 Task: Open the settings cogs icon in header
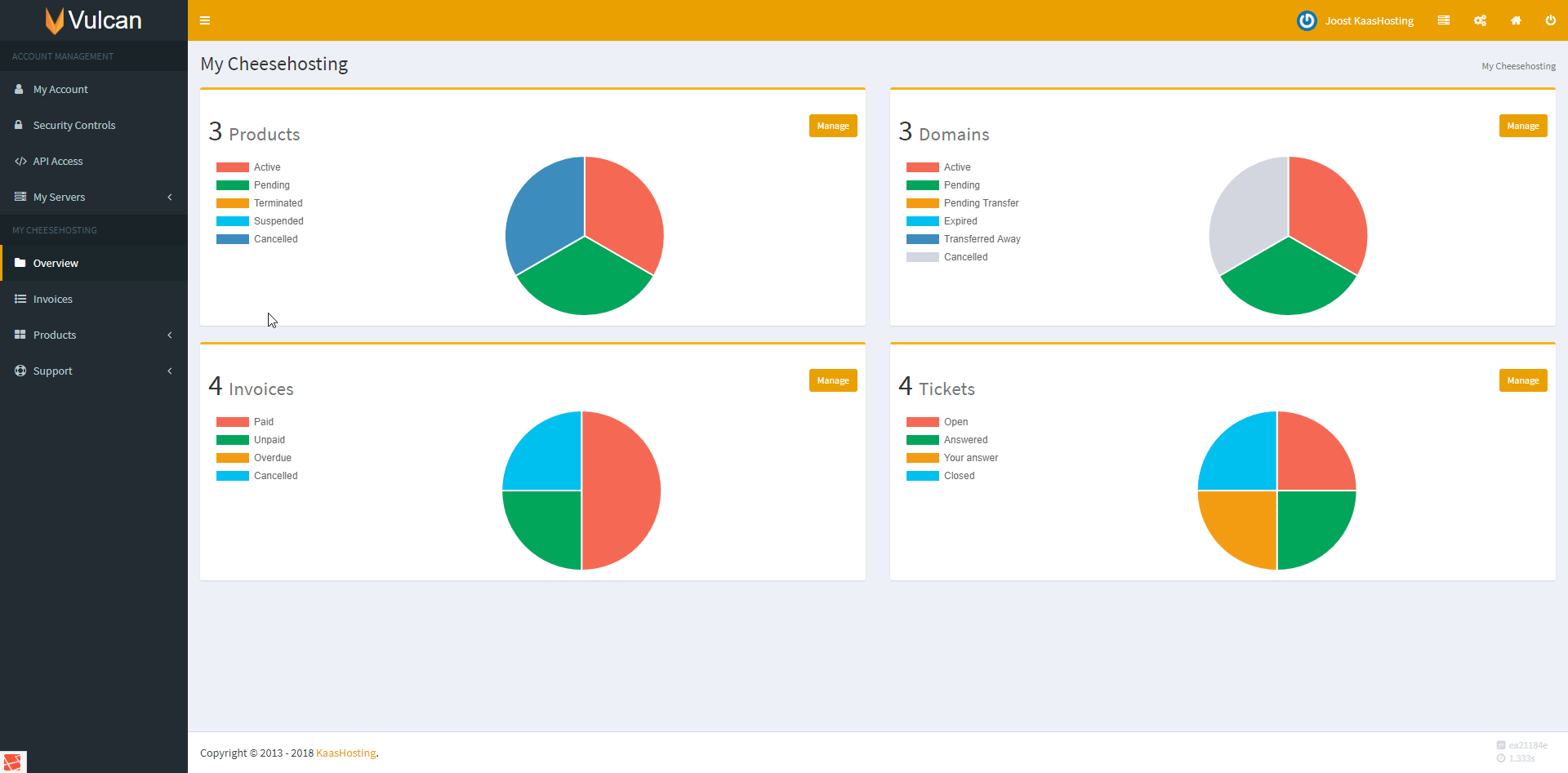tap(1480, 20)
